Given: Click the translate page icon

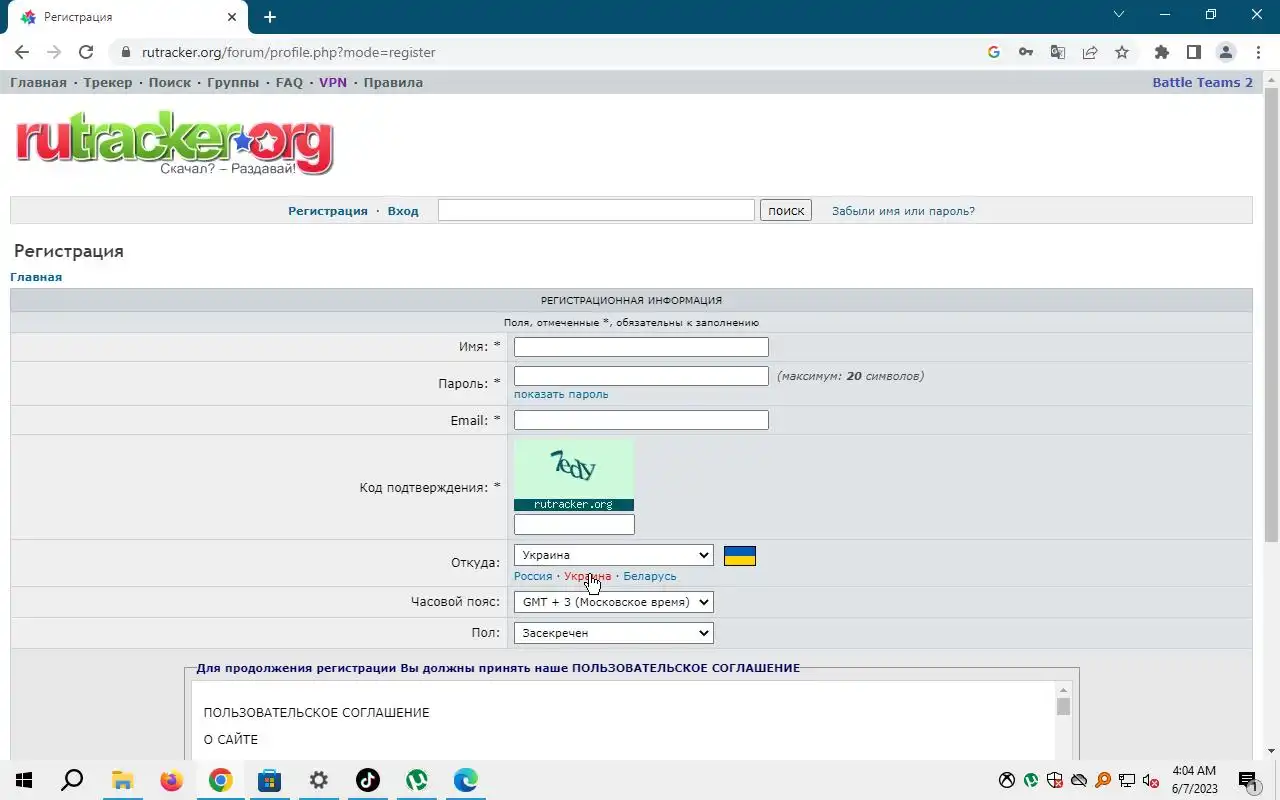Looking at the screenshot, I should click(1058, 52).
